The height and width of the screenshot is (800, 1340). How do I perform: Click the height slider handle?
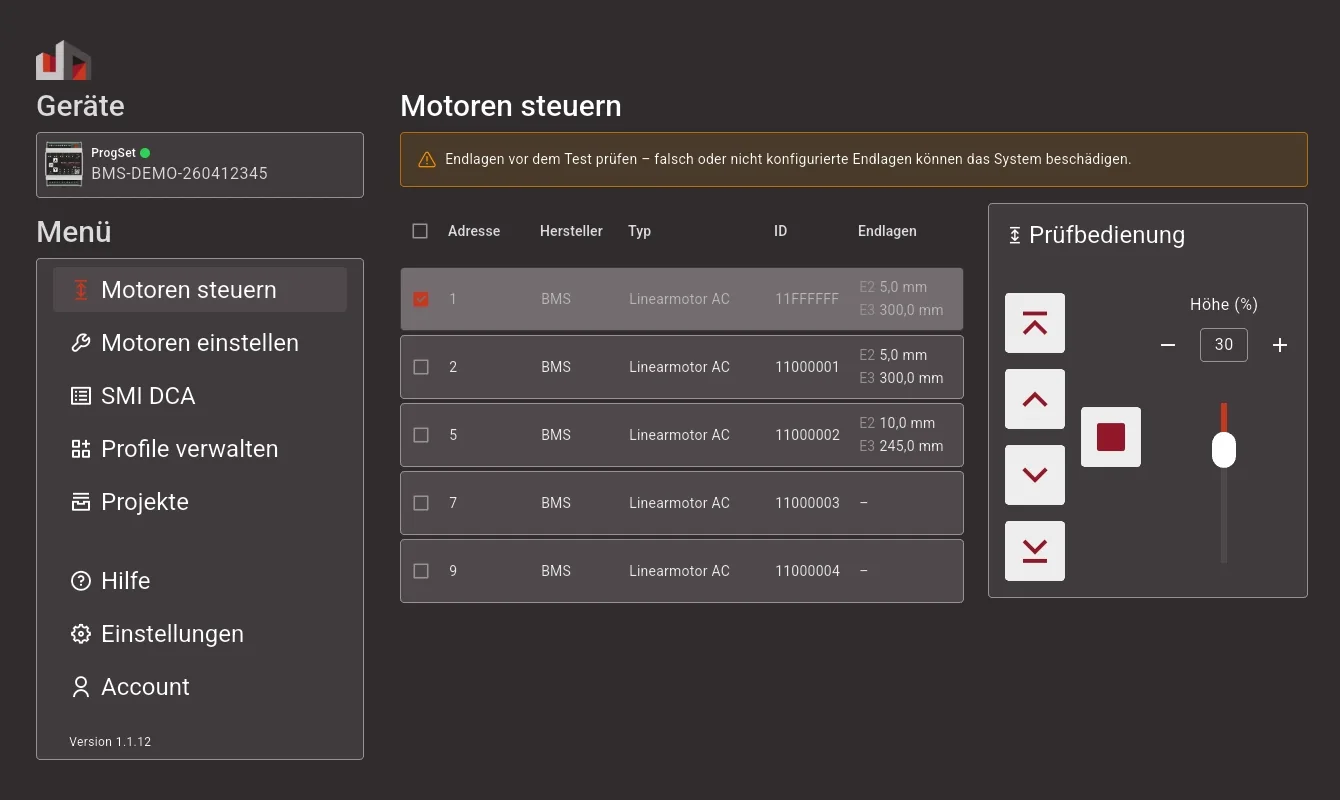coord(1224,449)
